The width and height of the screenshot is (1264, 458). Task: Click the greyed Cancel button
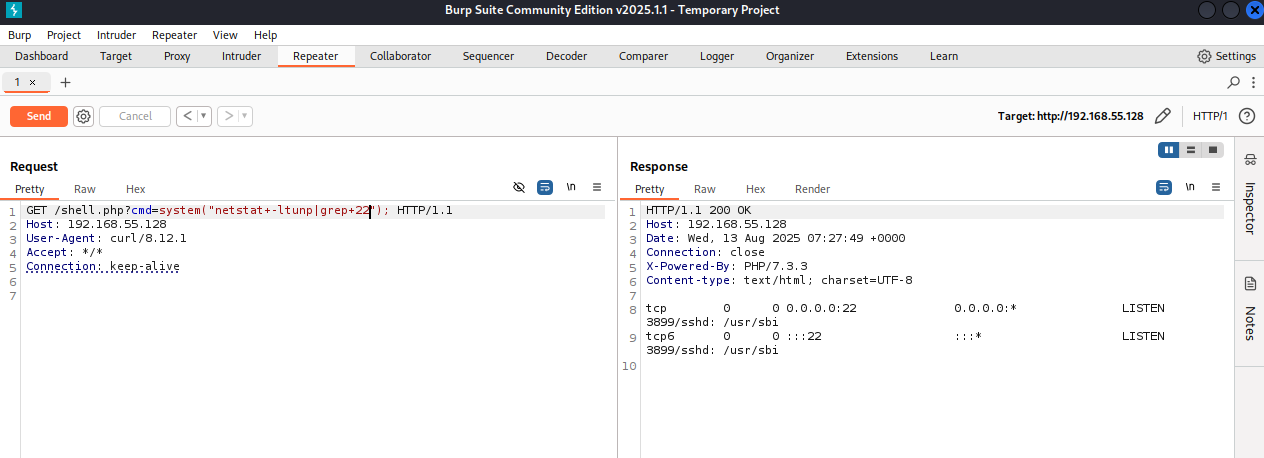135,116
